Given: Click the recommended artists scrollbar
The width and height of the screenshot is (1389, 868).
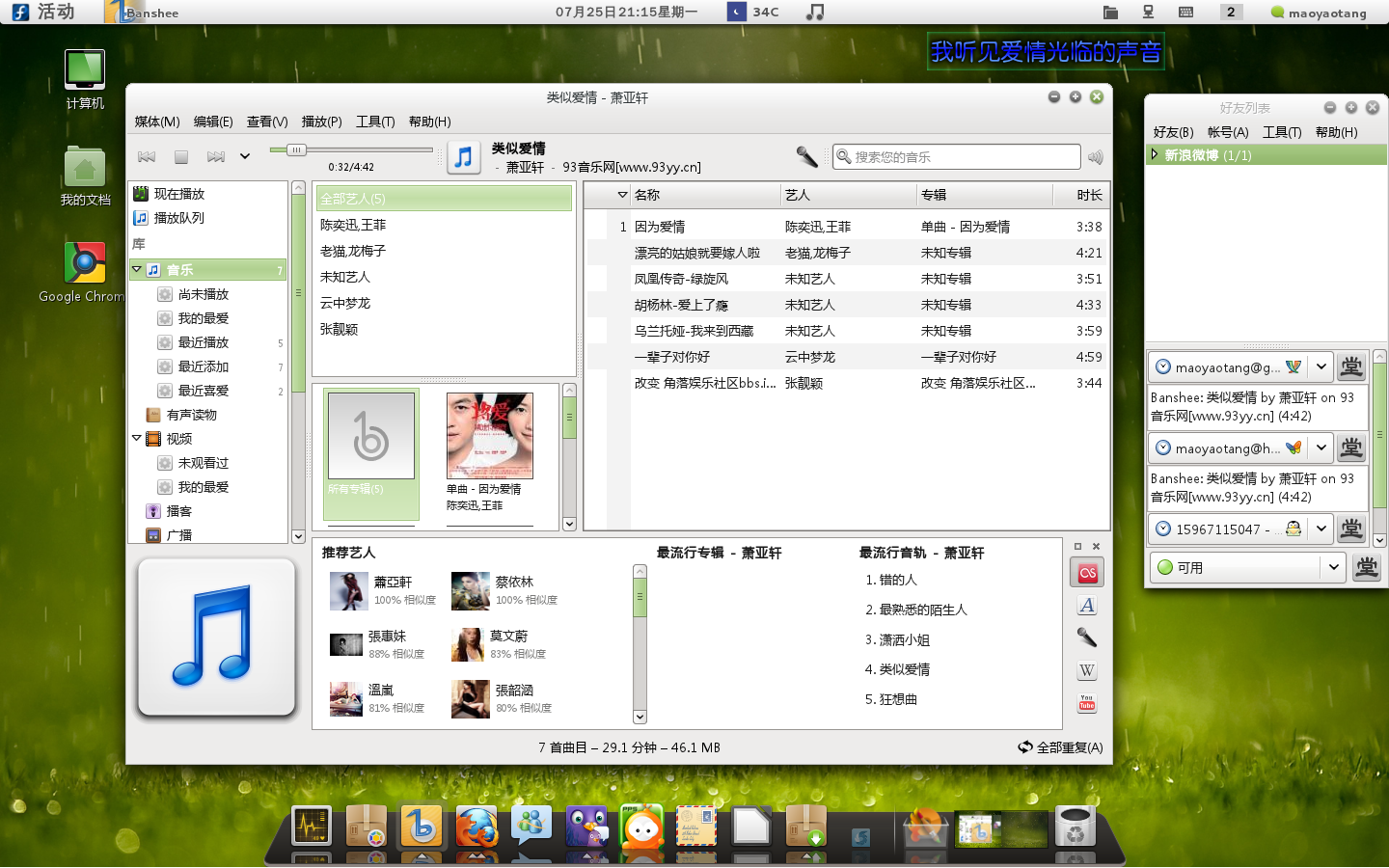Looking at the screenshot, I should (x=640, y=643).
